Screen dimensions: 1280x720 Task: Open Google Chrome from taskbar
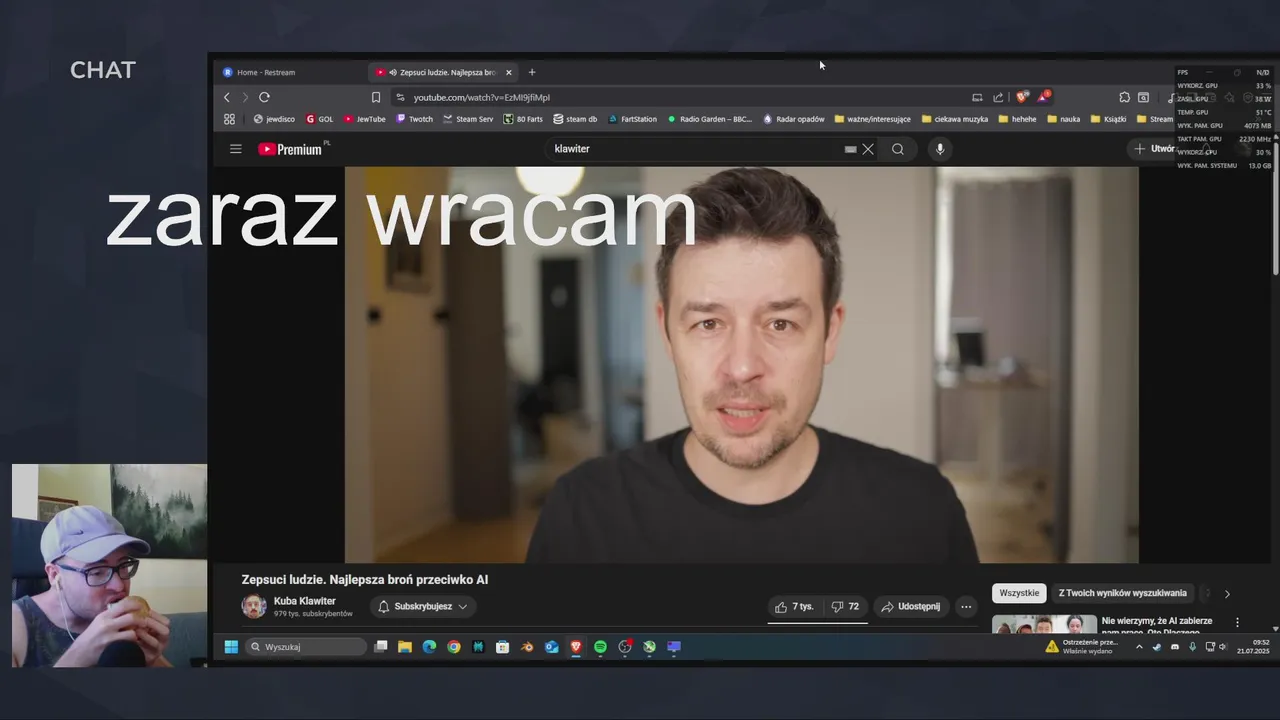click(x=454, y=647)
